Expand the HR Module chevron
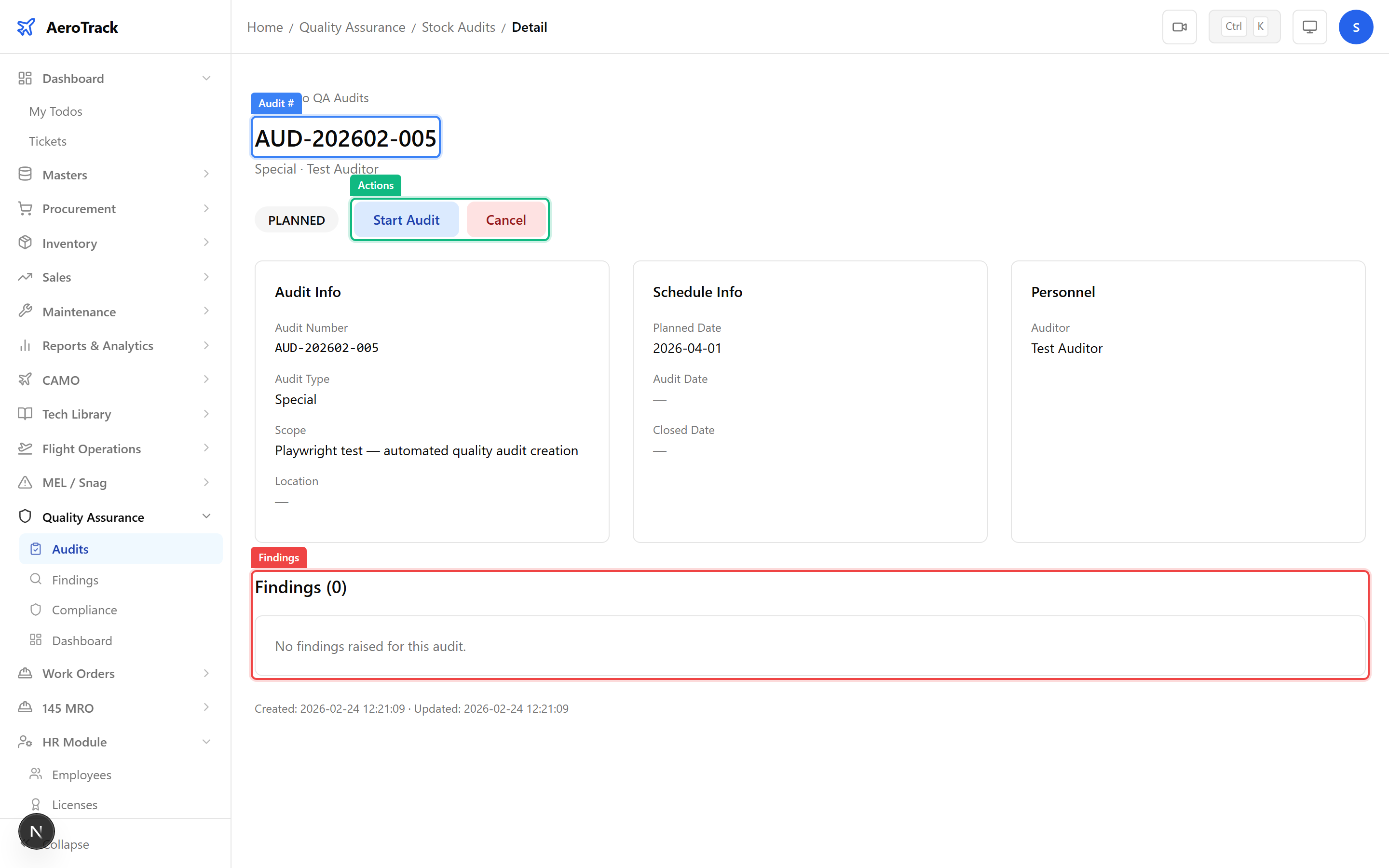 click(206, 742)
